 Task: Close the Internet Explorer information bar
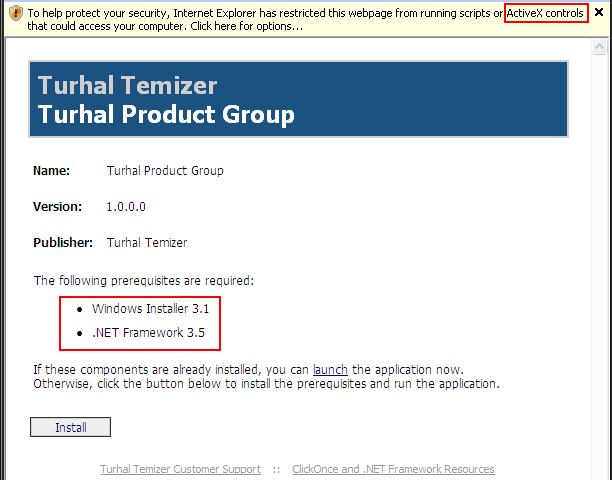point(599,12)
